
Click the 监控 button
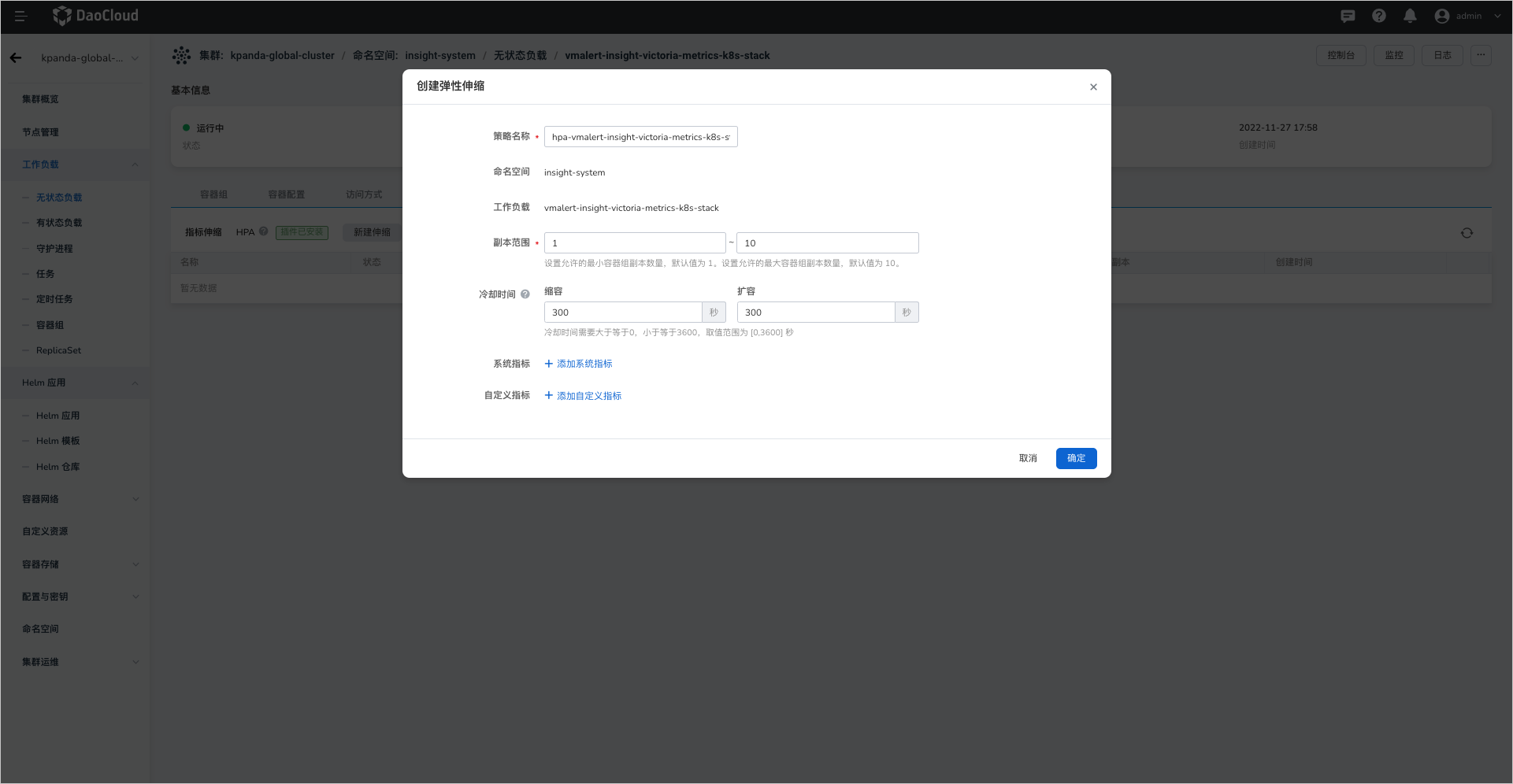pos(1394,55)
